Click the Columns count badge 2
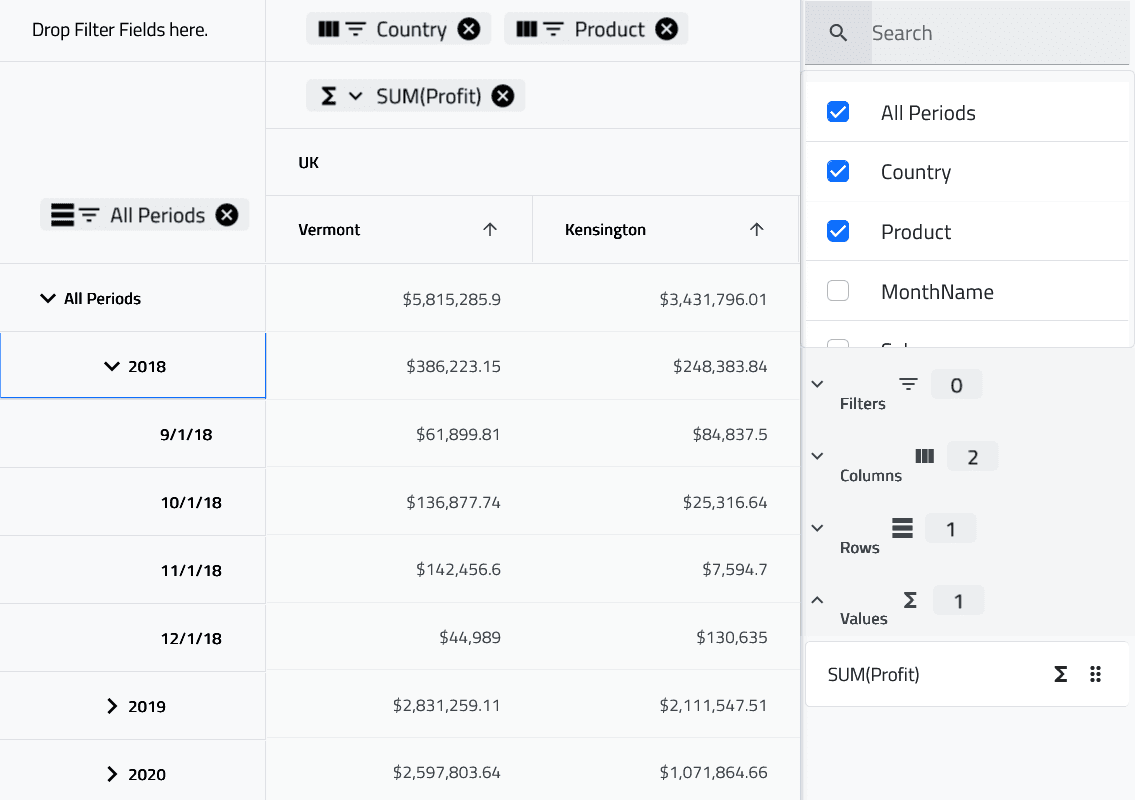The height and width of the screenshot is (800, 1136). pyautogui.click(x=972, y=457)
